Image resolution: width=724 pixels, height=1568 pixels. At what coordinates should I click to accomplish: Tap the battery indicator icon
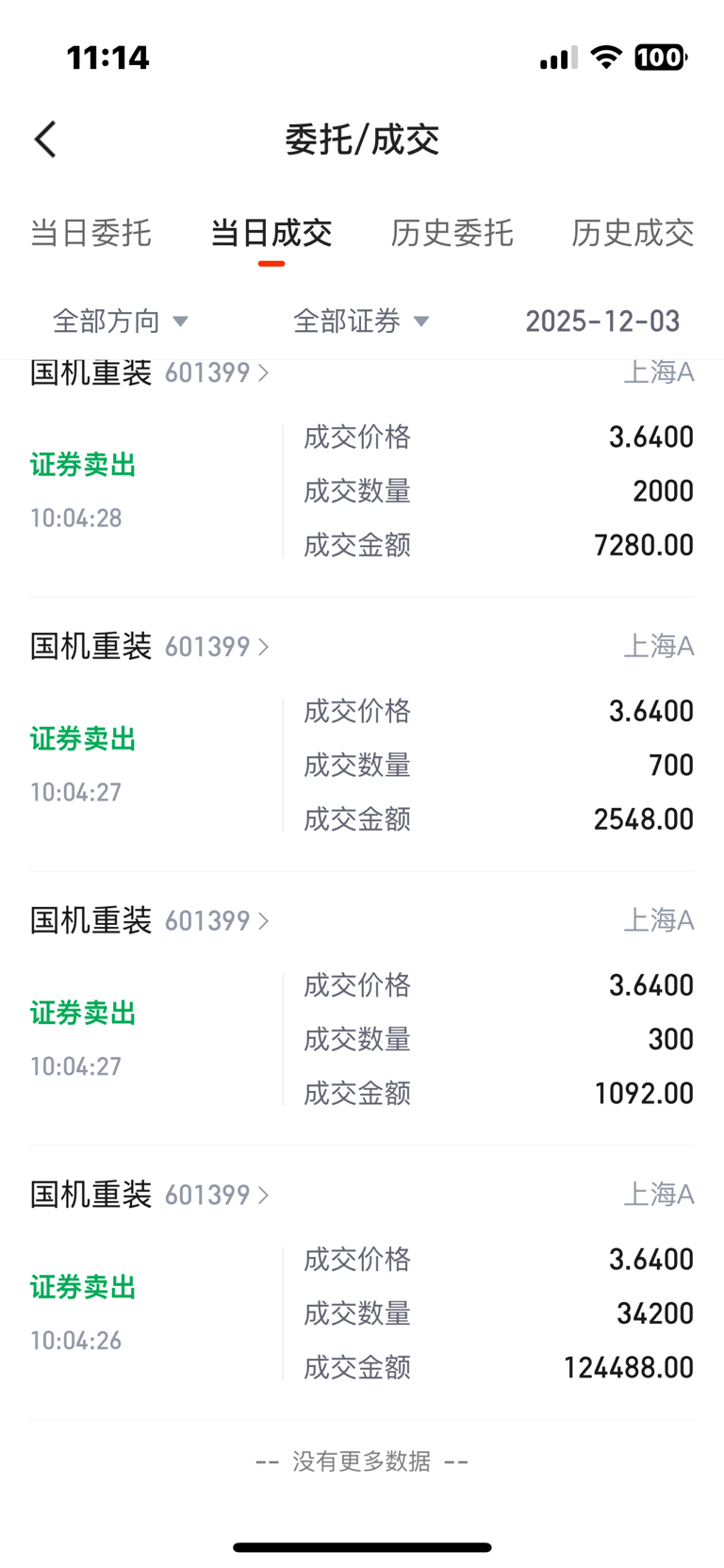[661, 58]
